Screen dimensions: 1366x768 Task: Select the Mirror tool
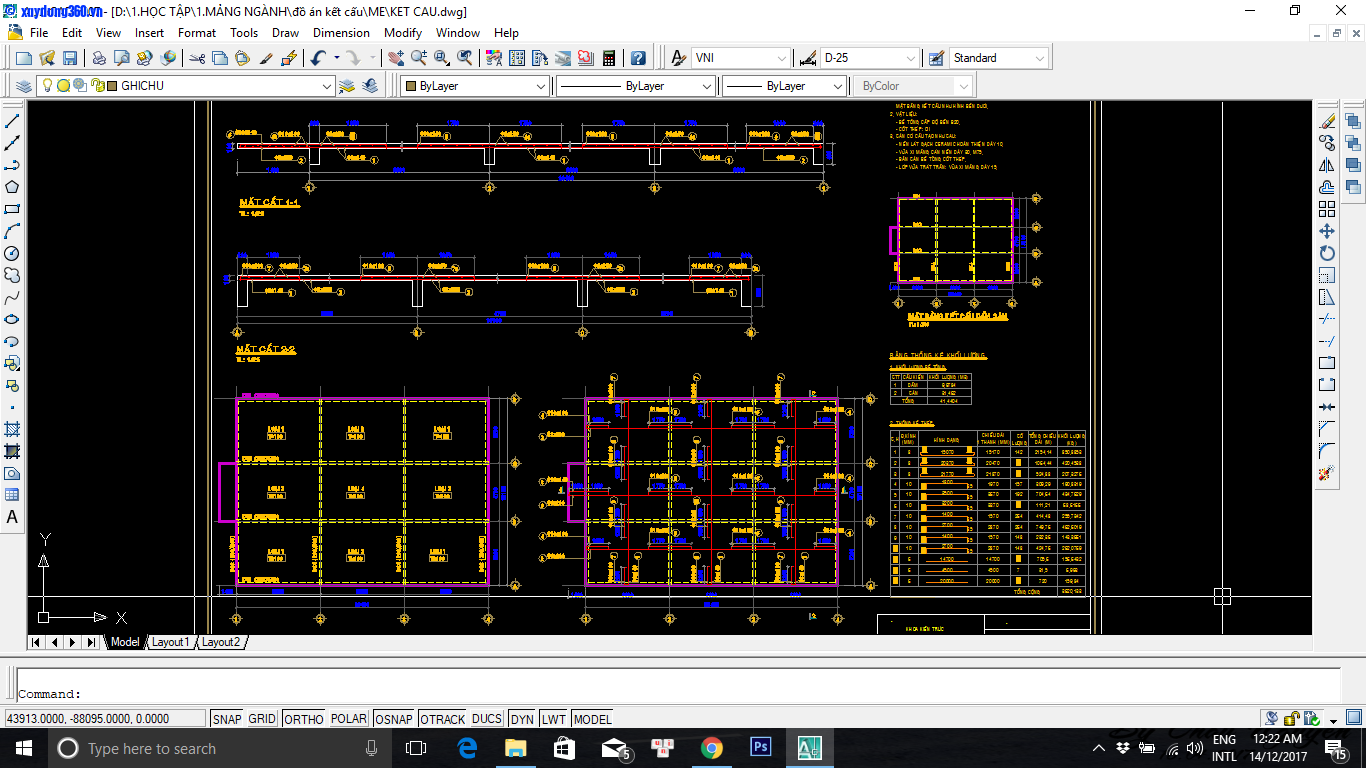tap(1327, 163)
